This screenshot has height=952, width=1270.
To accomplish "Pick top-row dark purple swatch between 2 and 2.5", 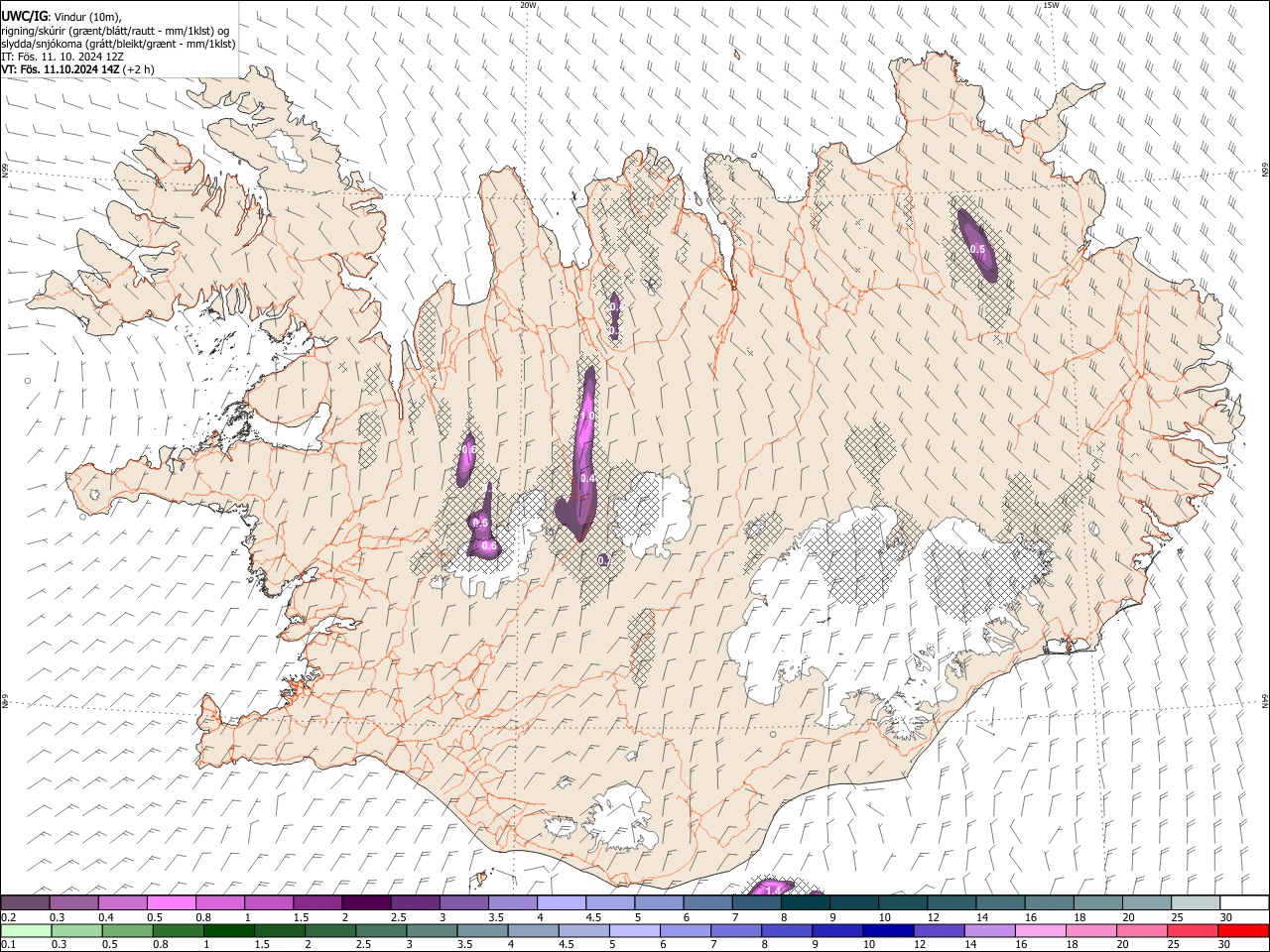I will (x=366, y=902).
